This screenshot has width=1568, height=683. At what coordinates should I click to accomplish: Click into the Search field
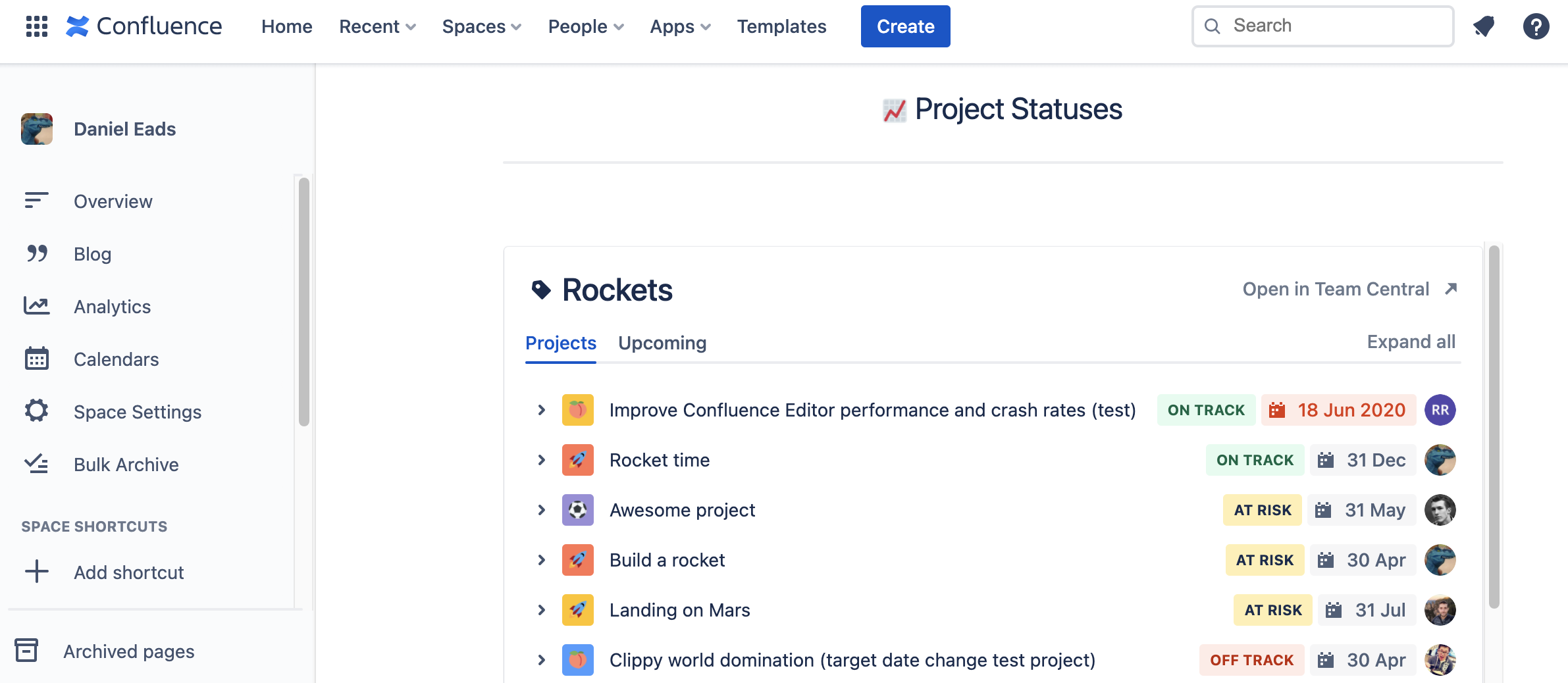click(x=1322, y=26)
